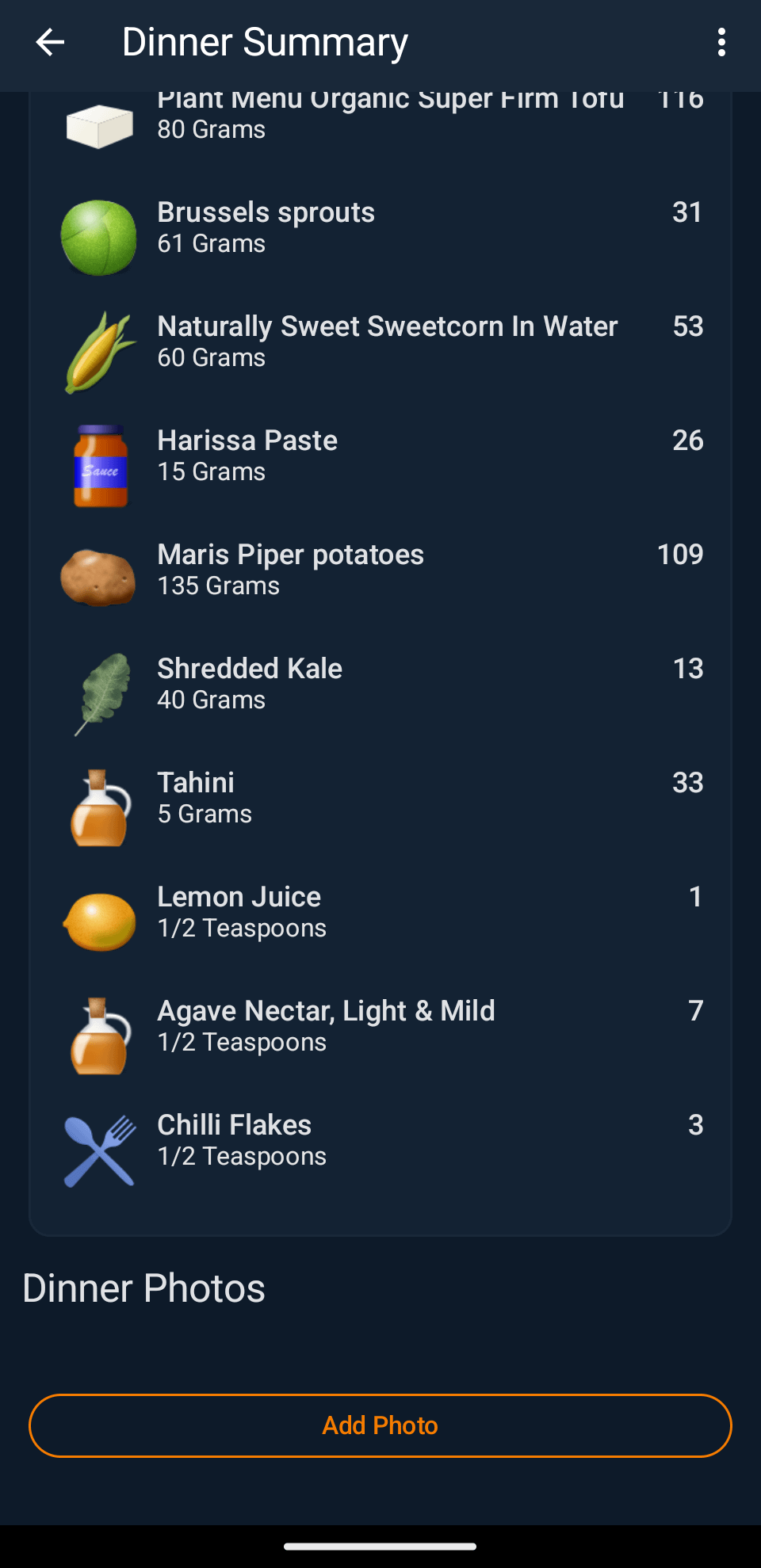Screen dimensions: 761x1568
Task: Tap the Harissa Paste sauce jar icon
Action: [x=100, y=466]
